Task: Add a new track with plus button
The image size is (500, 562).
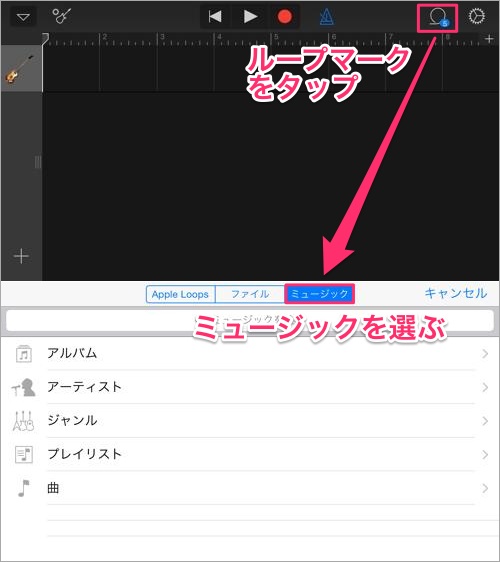Action: (x=21, y=256)
